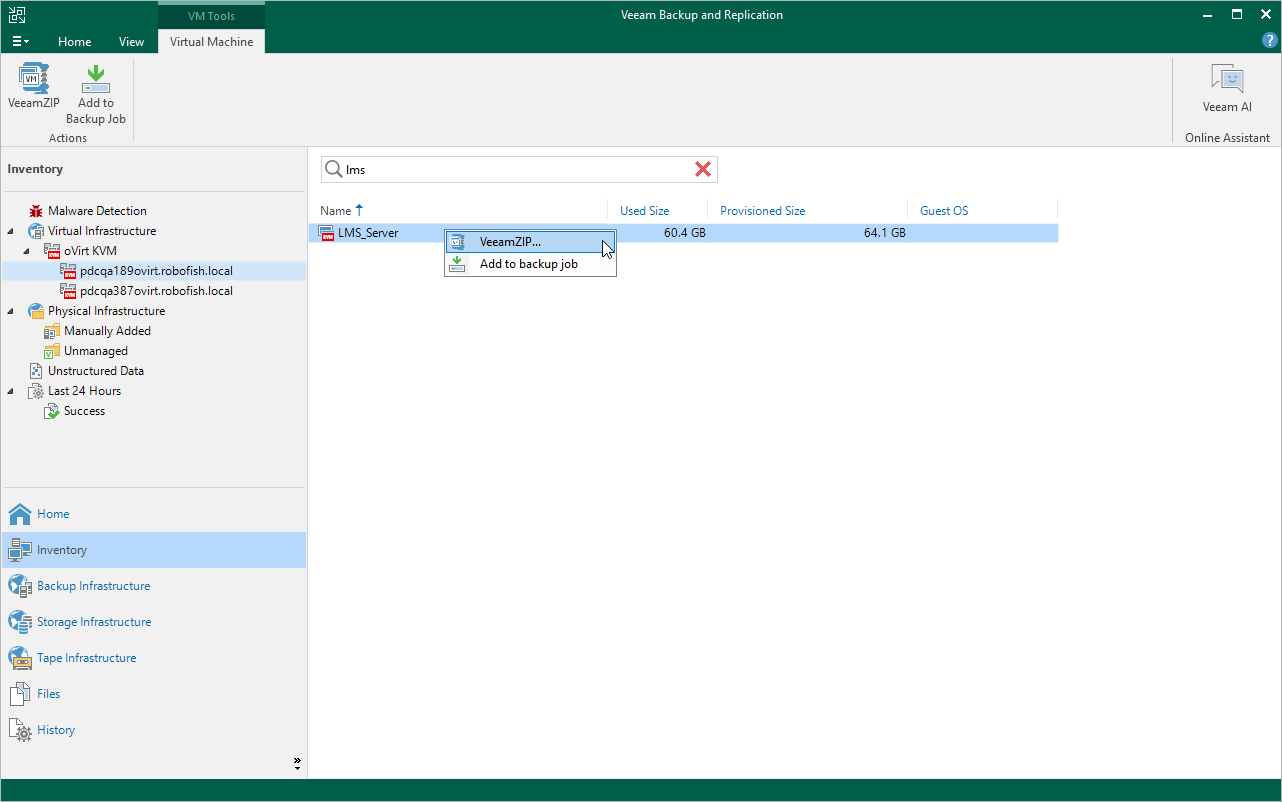The image size is (1282, 802).
Task: Click the Veeam application logo in title bar
Action: click(x=17, y=15)
